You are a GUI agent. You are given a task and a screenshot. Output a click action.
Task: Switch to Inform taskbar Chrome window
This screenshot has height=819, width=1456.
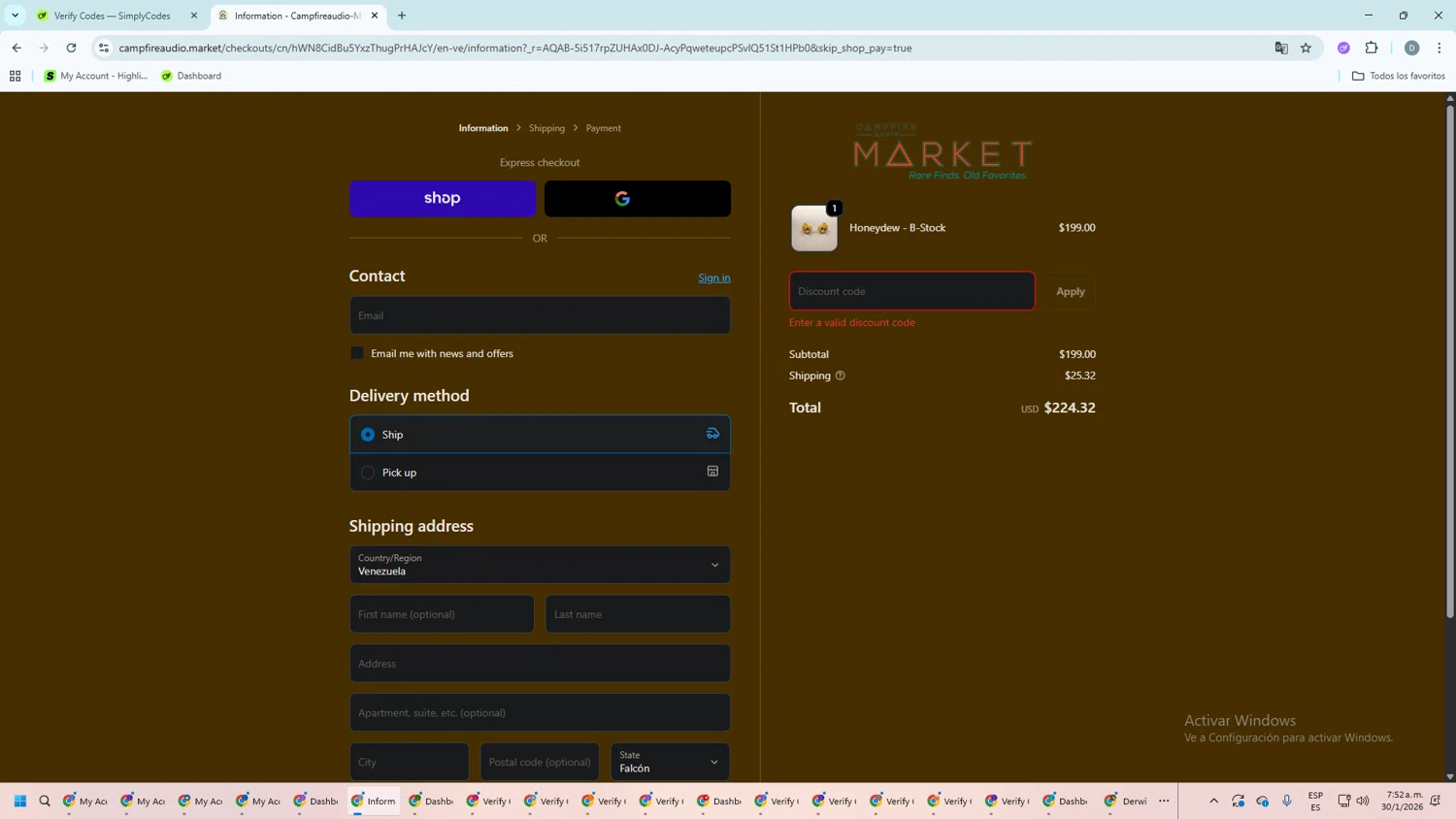(374, 802)
